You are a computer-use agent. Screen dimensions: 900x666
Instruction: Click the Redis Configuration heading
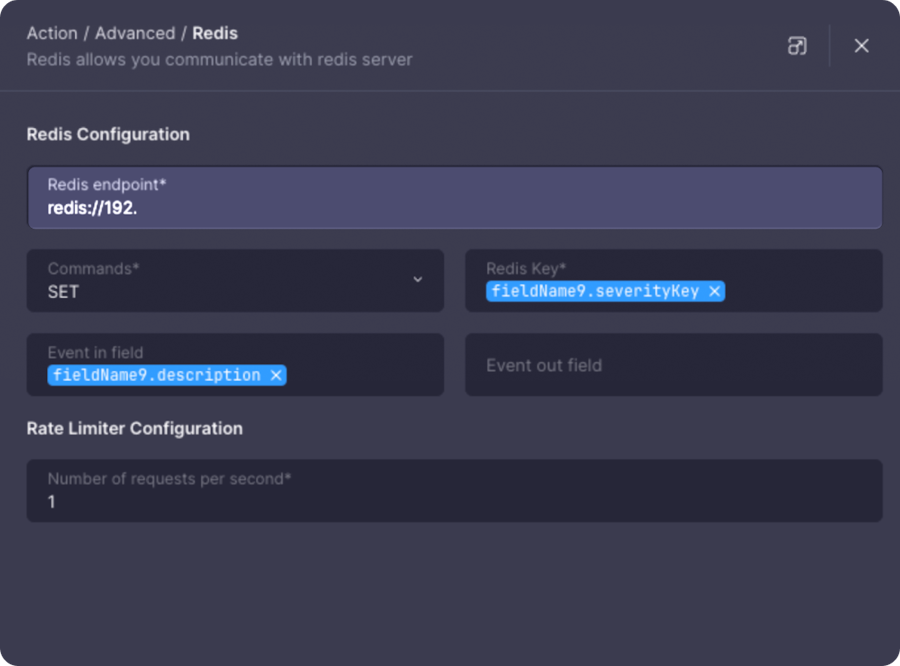pyautogui.click(x=108, y=134)
